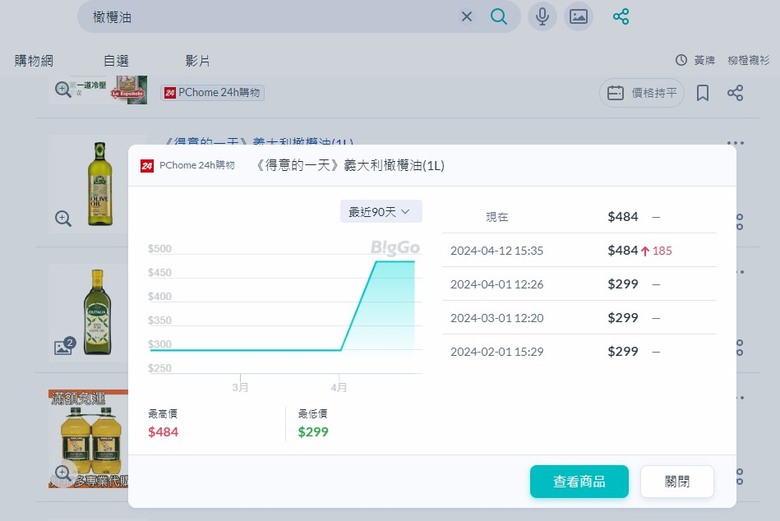
Task: Click popup title 《得意的一天》義大利橄欖油(1L)
Action: [x=349, y=165]
